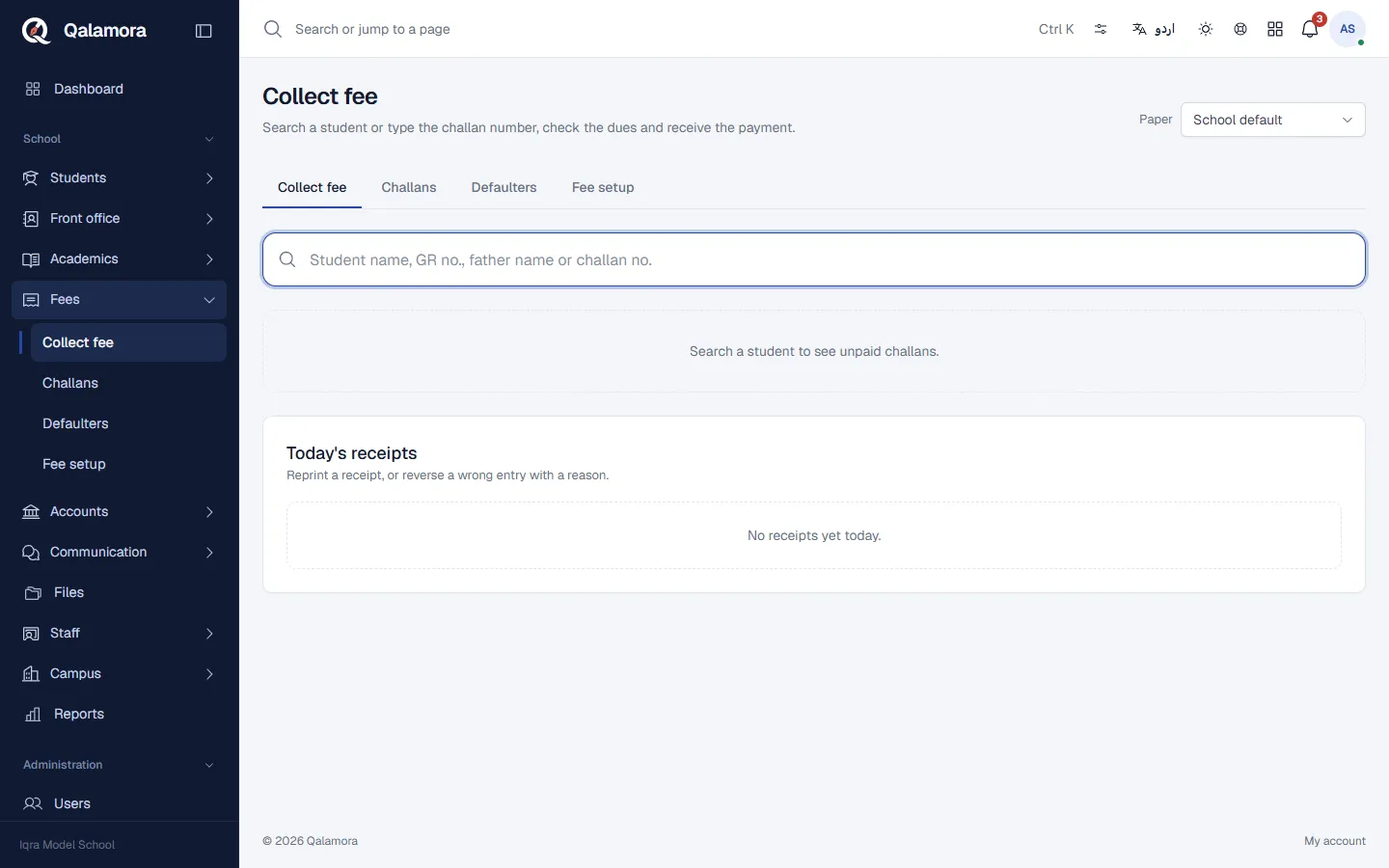This screenshot has width=1389, height=868.
Task: Expand the Students sidebar section
Action: click(120, 177)
